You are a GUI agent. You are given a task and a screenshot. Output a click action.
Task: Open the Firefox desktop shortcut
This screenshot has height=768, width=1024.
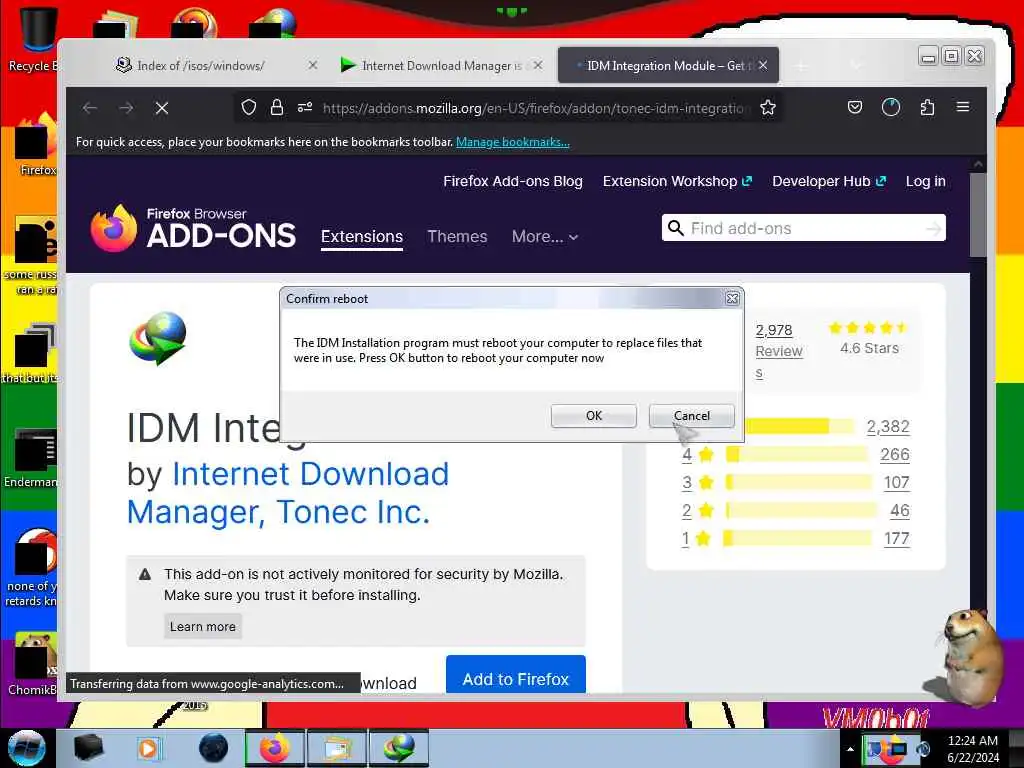[36, 145]
